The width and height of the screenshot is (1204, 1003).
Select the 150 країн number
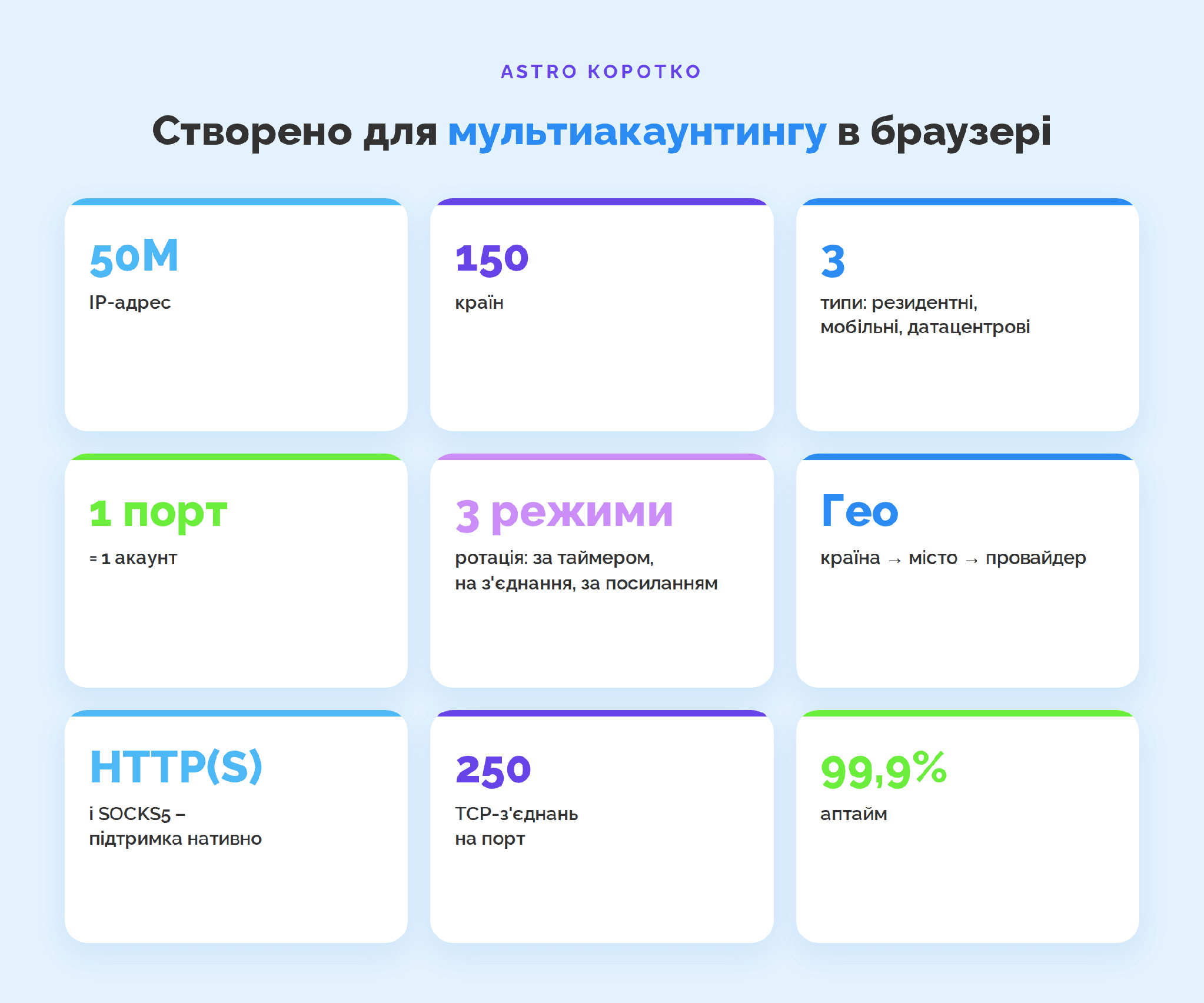[x=492, y=259]
